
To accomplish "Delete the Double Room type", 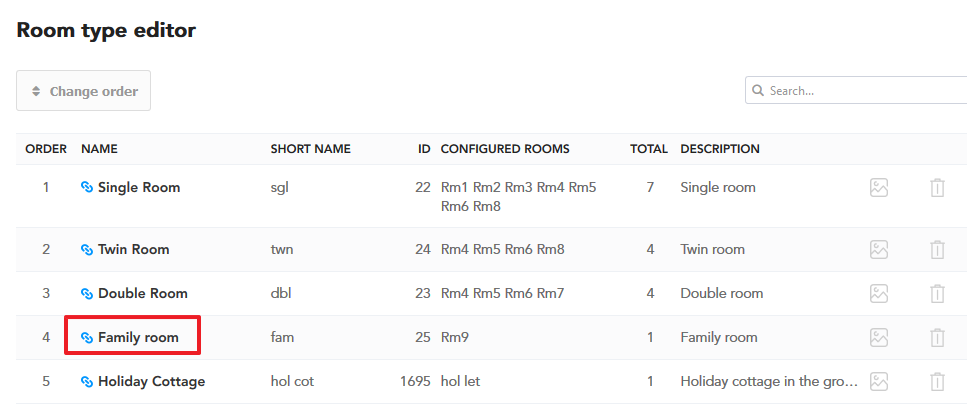I will click(x=937, y=294).
